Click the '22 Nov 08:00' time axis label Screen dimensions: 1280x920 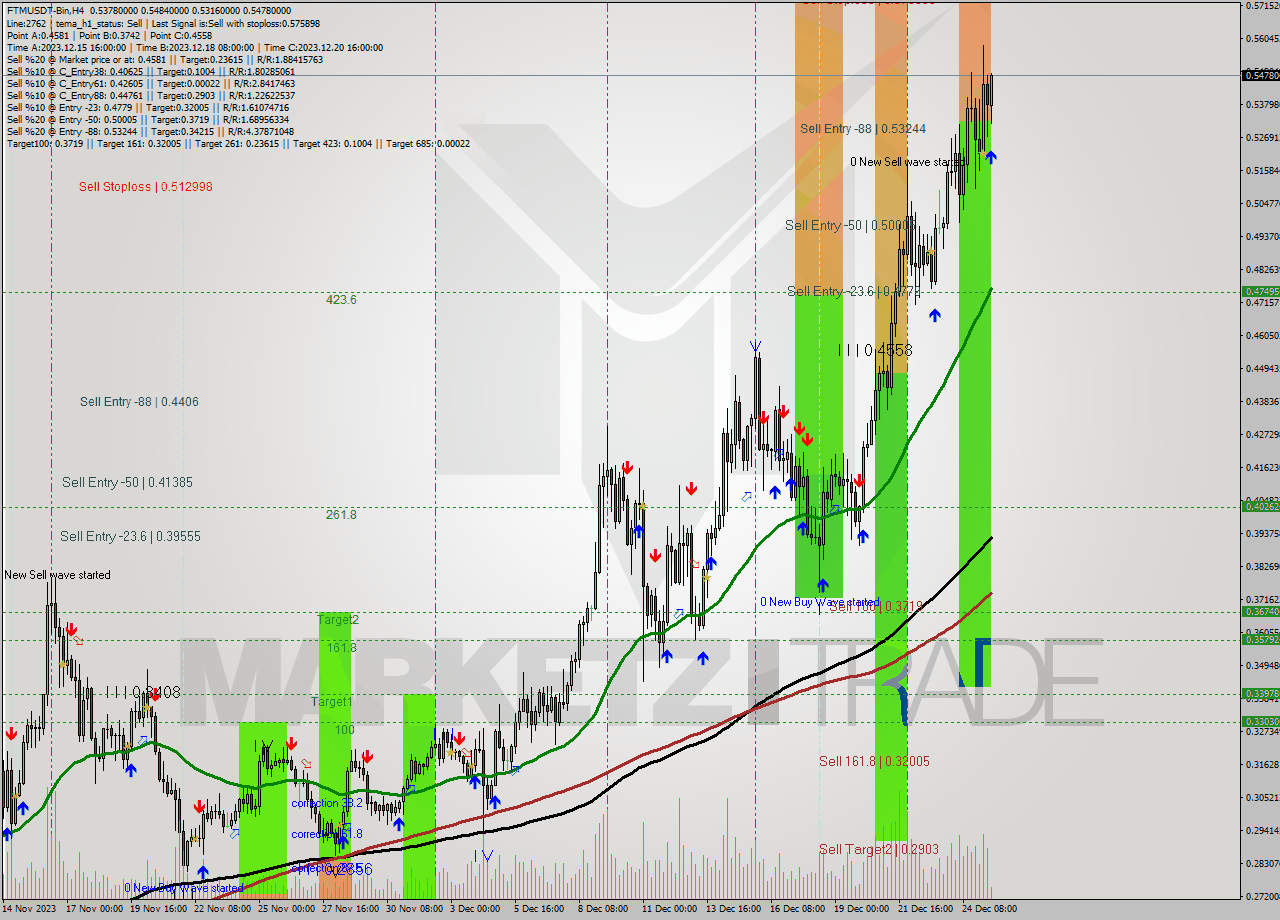(x=222, y=909)
